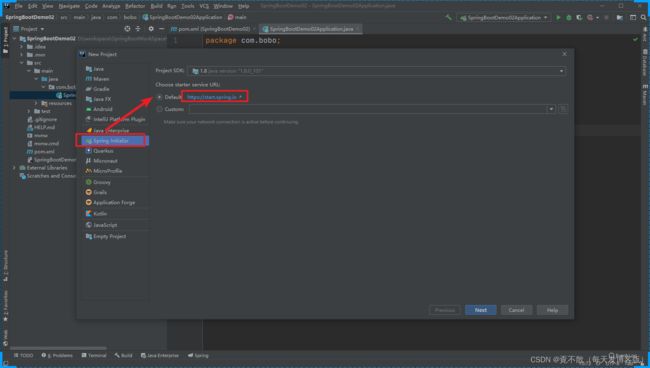Open the run configuration SpringBootDemo02Application dropdown

coord(503,17)
